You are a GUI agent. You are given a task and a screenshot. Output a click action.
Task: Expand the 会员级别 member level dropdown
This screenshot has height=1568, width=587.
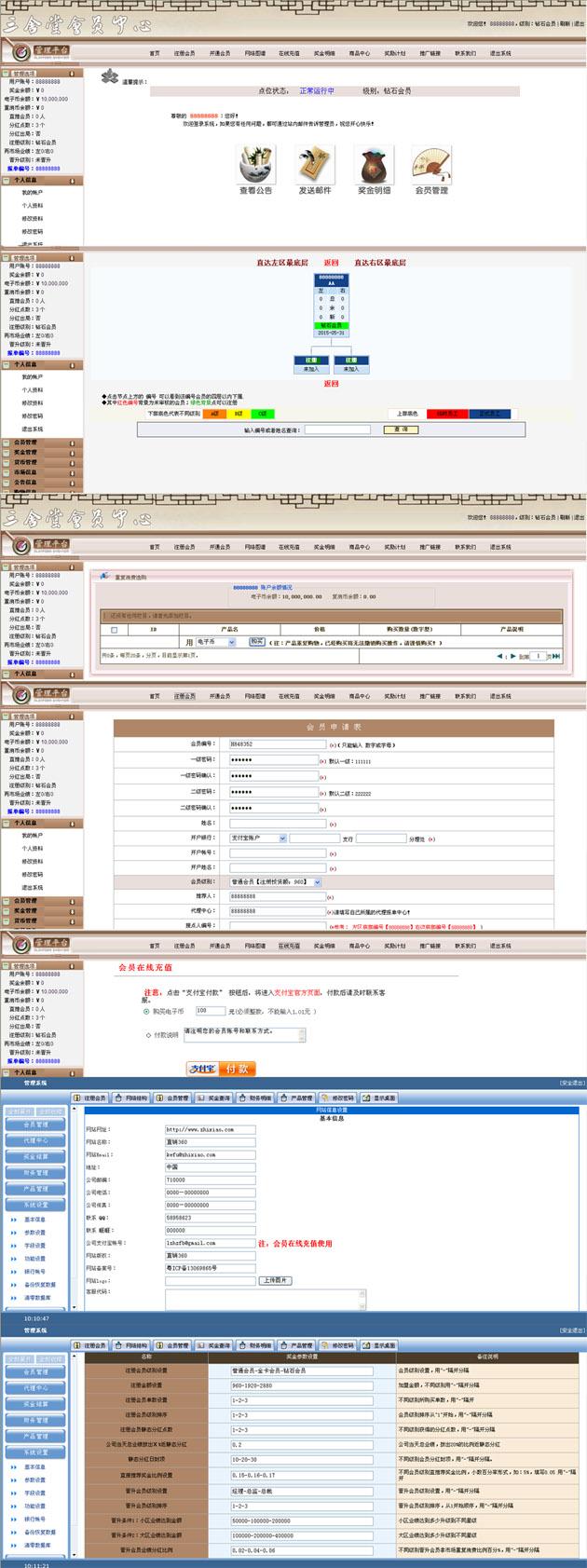(275, 881)
